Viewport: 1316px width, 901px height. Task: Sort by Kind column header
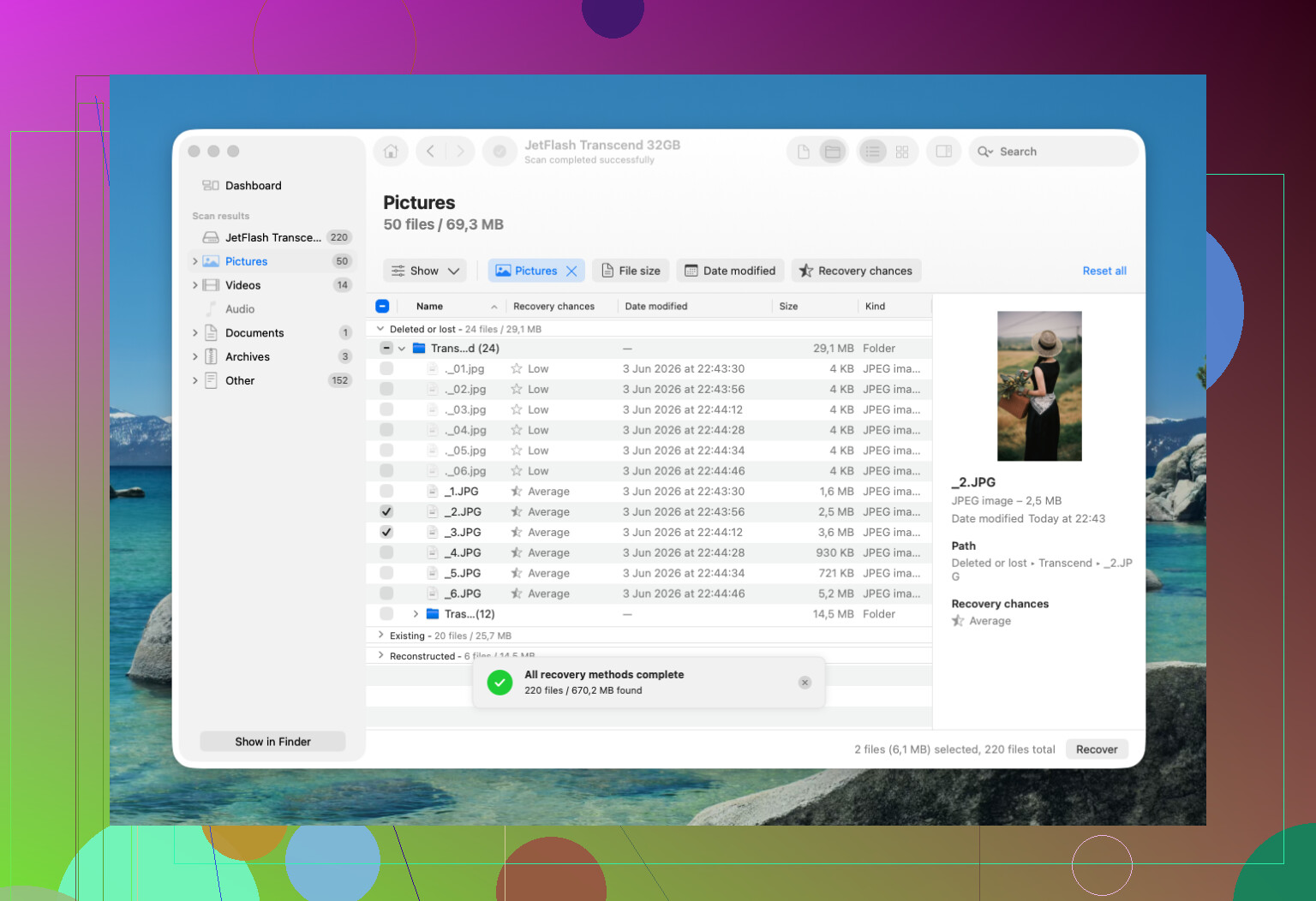894,306
